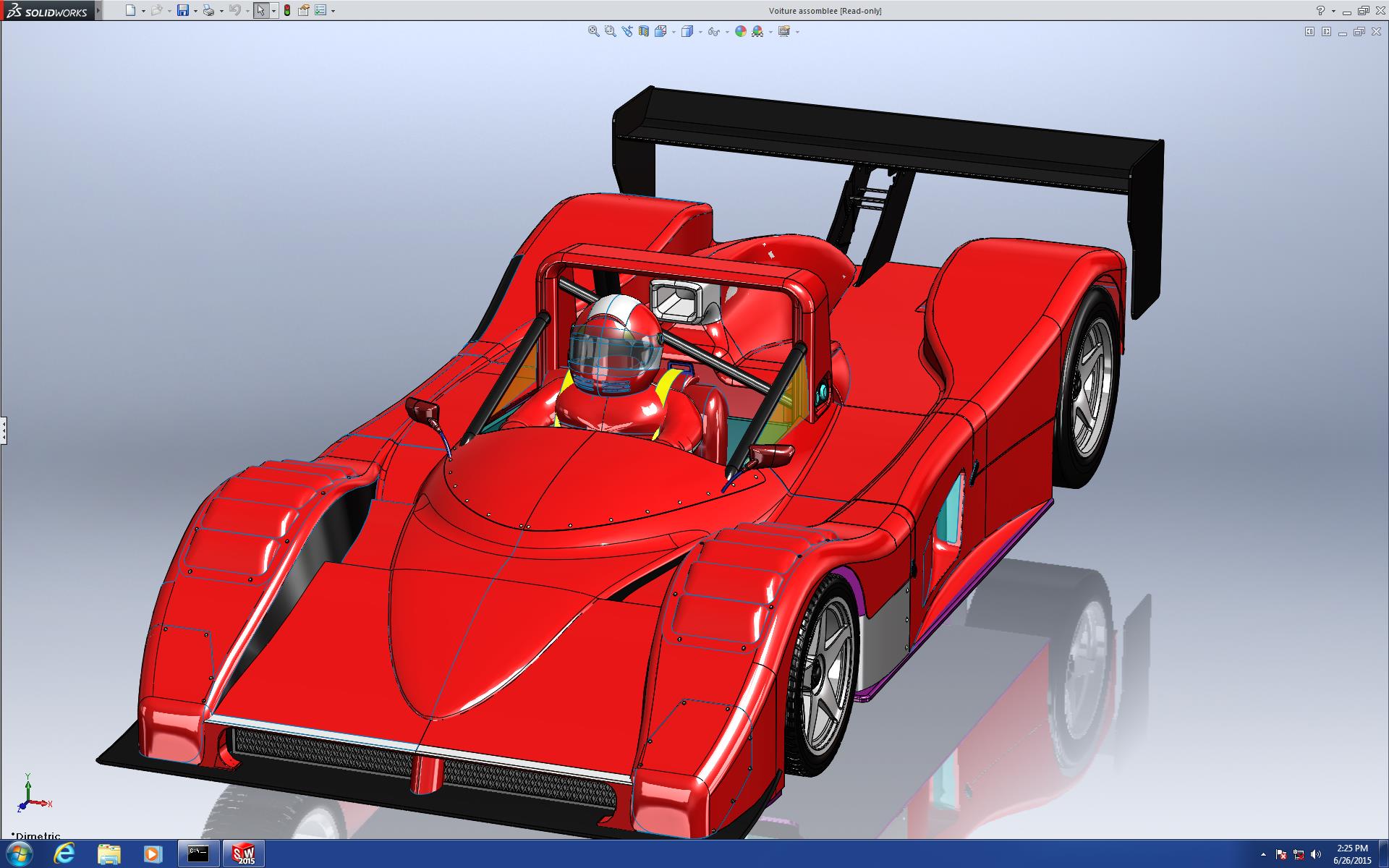Viewport: 1389px width, 868px height.
Task: Activate the Zoom to Area tool
Action: point(610,31)
